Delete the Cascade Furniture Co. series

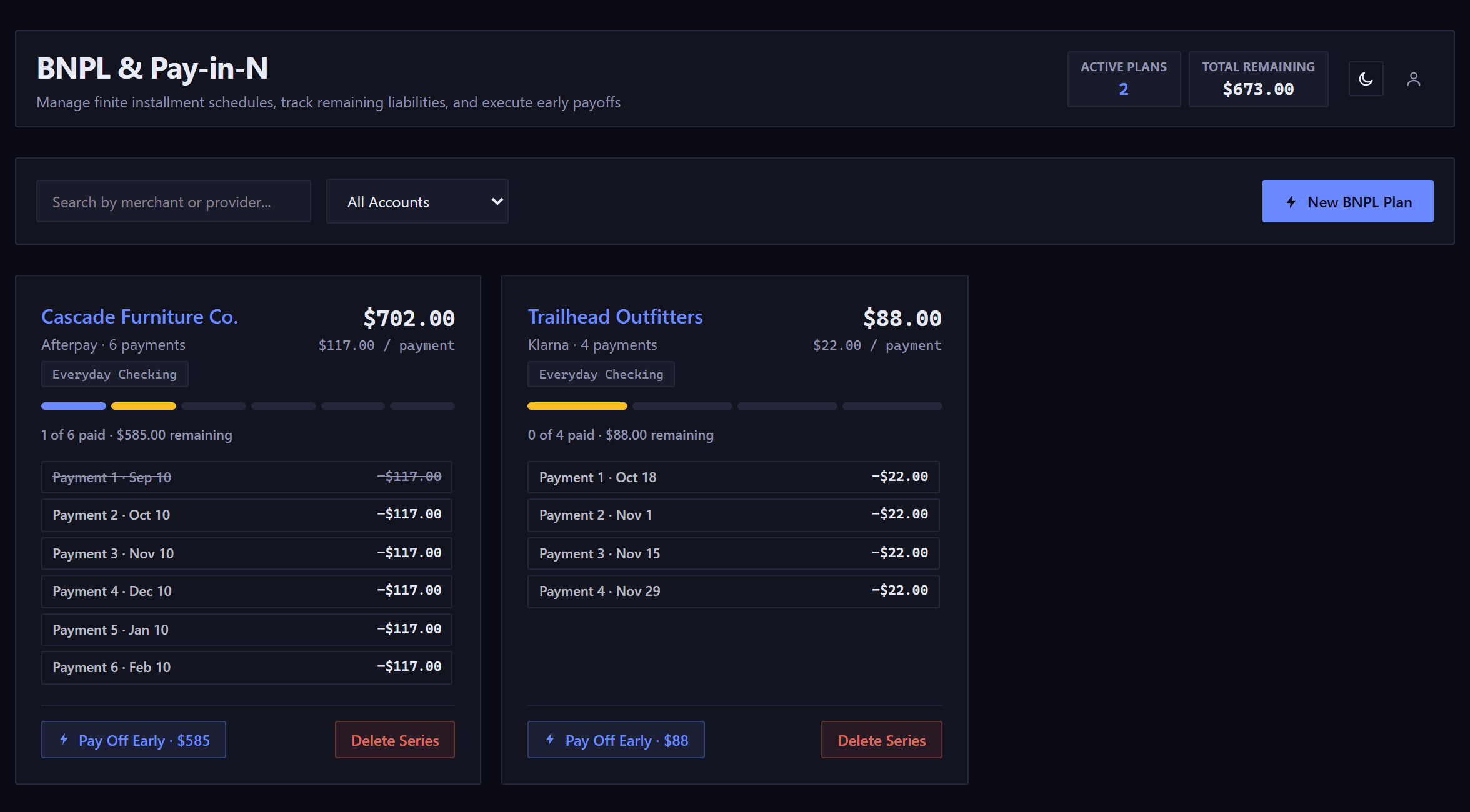395,740
